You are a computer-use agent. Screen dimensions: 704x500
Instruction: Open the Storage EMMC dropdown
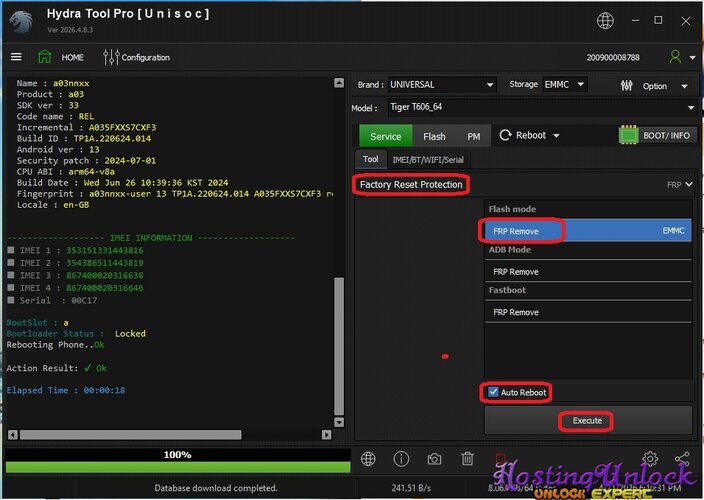564,84
